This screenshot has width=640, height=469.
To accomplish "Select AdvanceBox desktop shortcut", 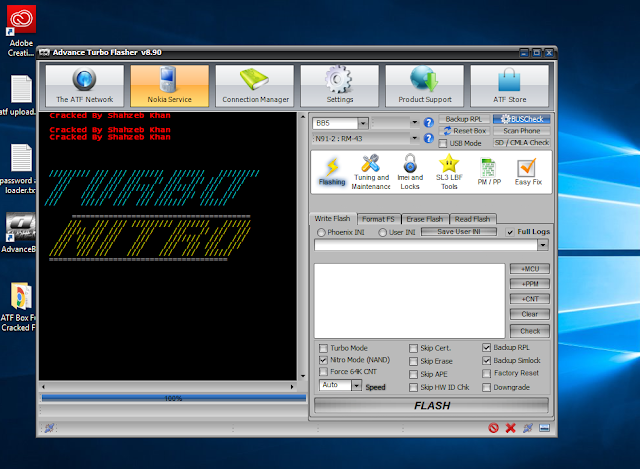I will (x=19, y=233).
